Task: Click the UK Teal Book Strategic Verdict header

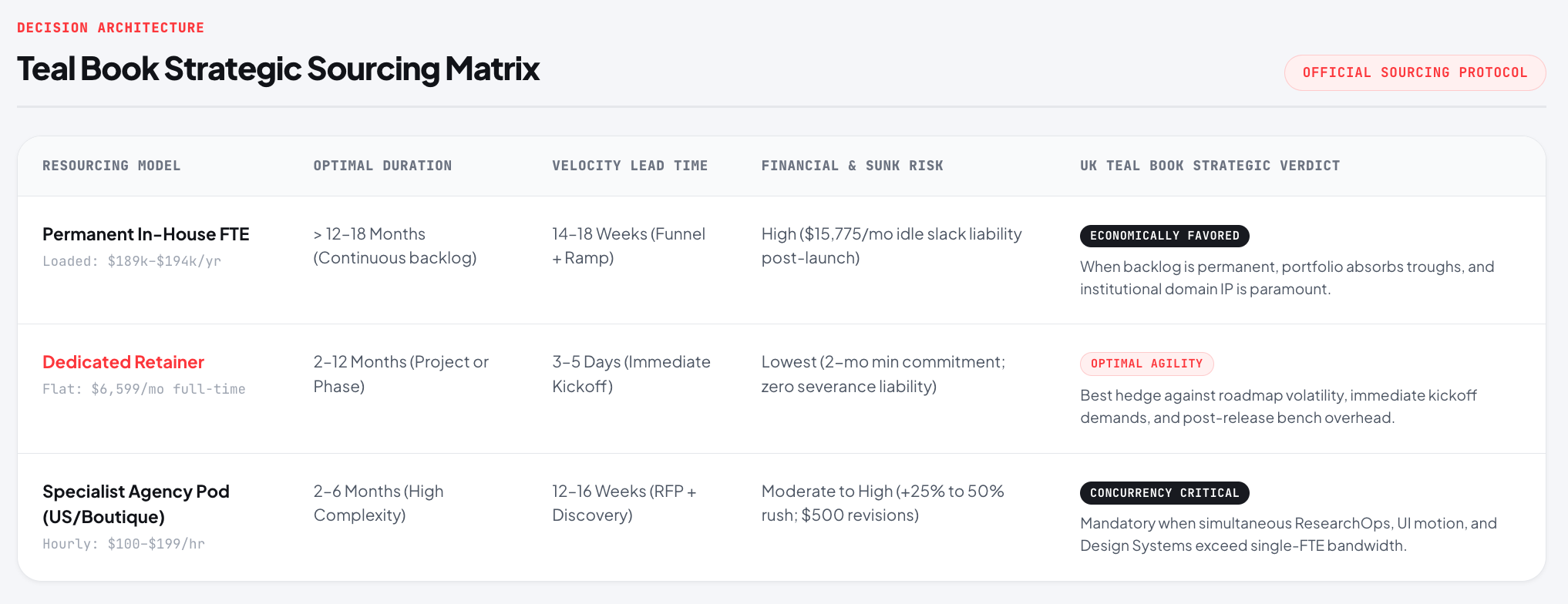Action: [1210, 166]
